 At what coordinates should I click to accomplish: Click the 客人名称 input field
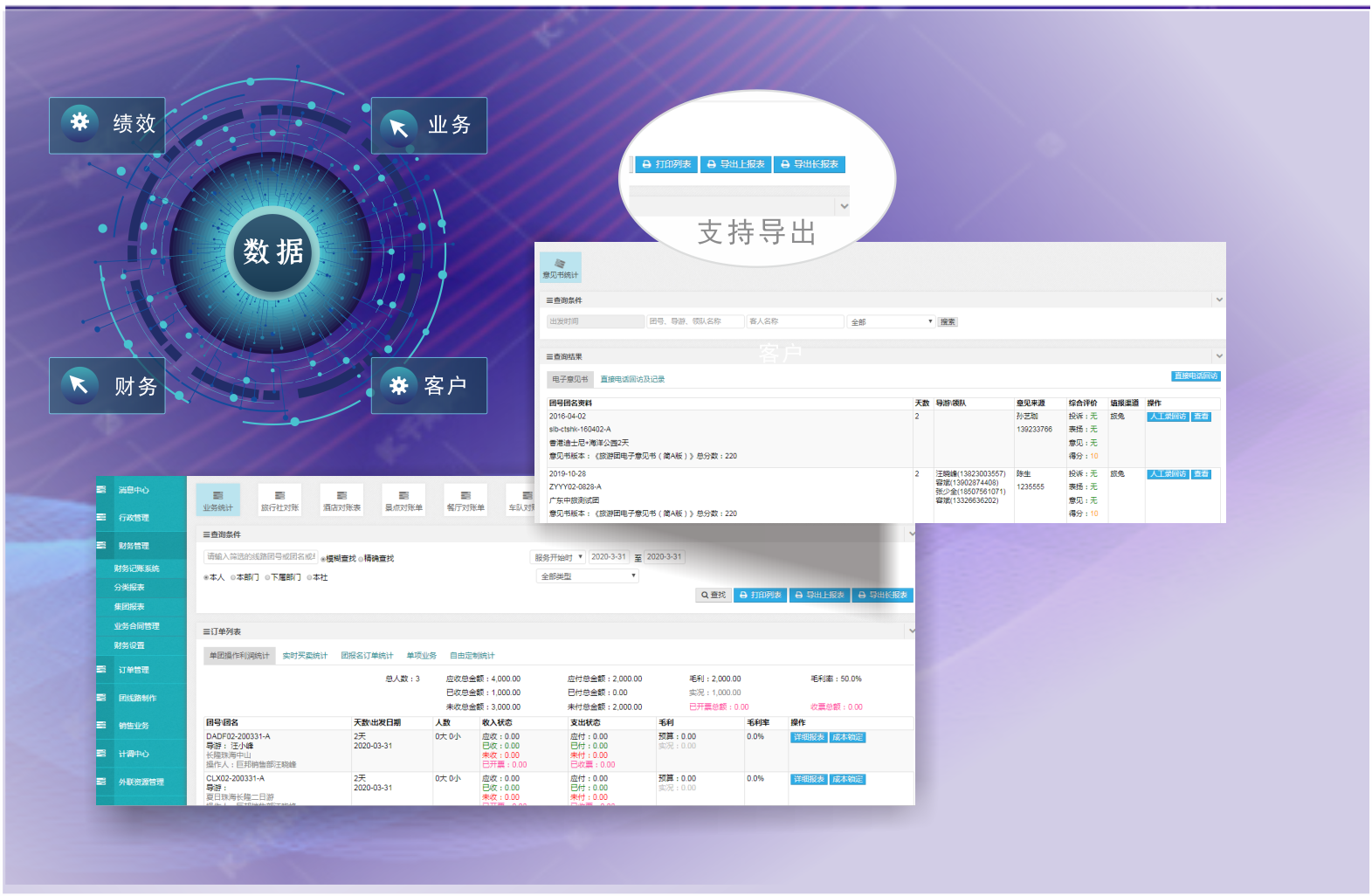pos(796,321)
